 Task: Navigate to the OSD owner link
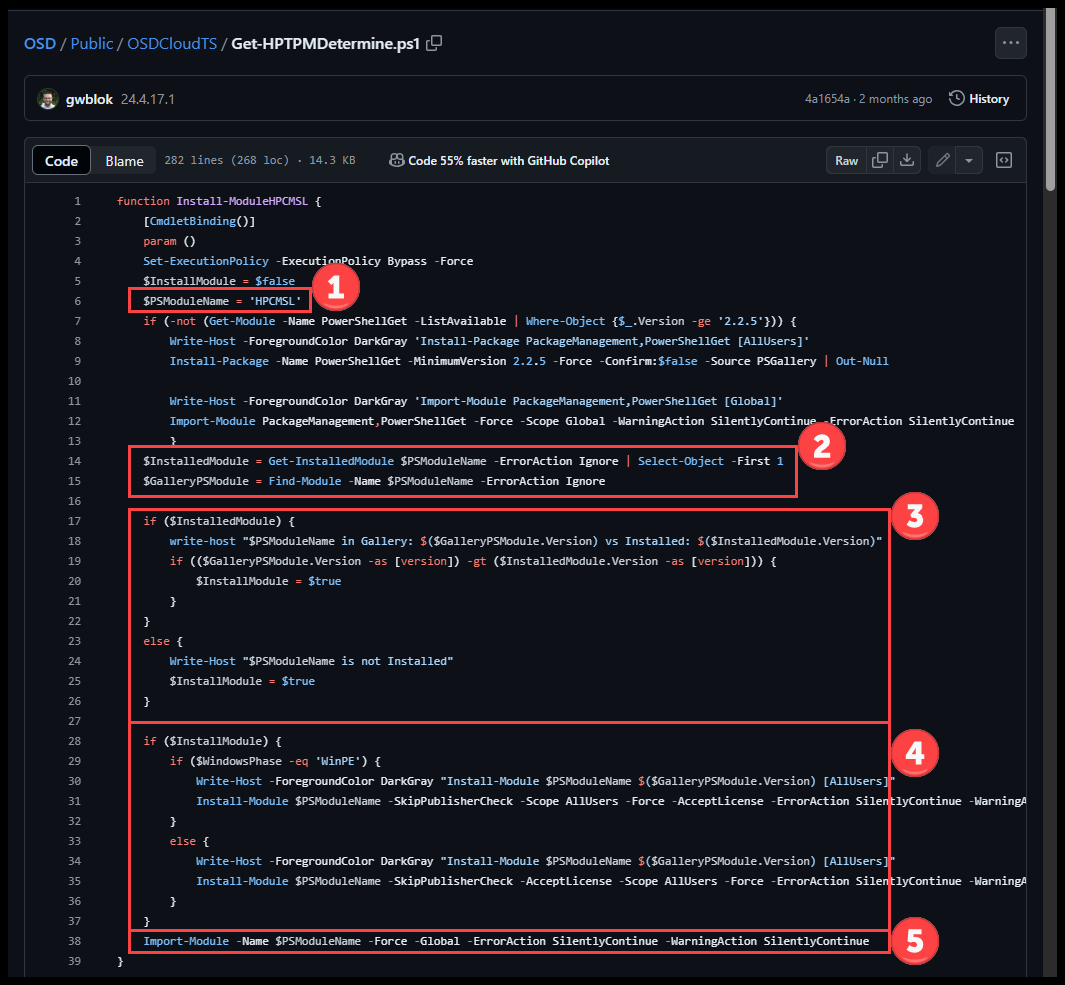(40, 43)
